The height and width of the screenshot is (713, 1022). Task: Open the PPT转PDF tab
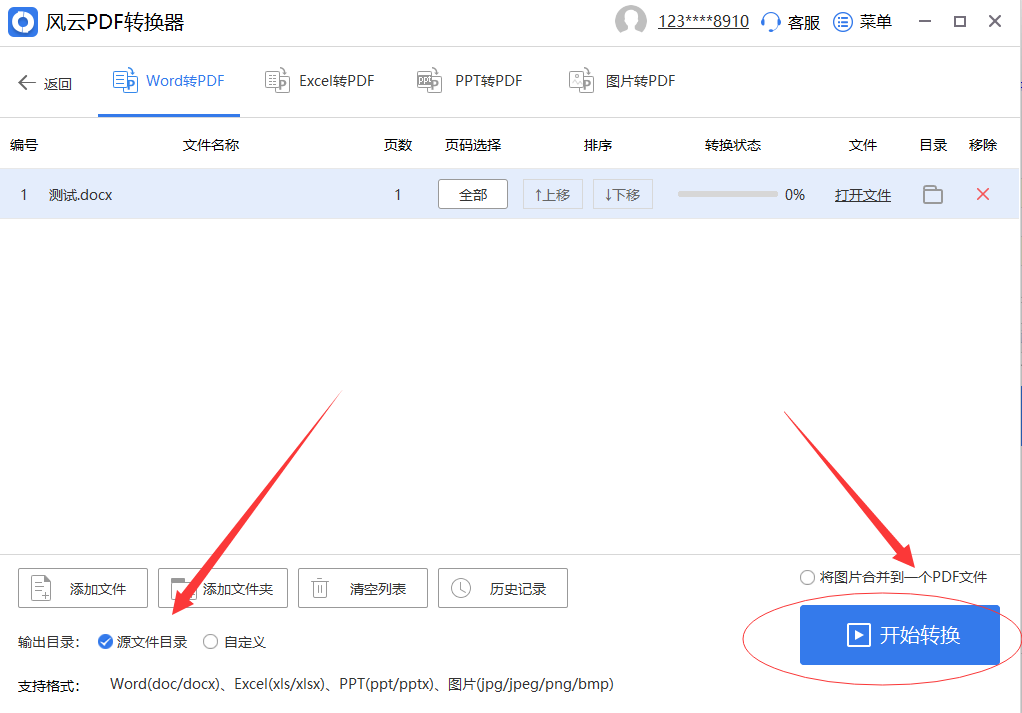(x=469, y=81)
